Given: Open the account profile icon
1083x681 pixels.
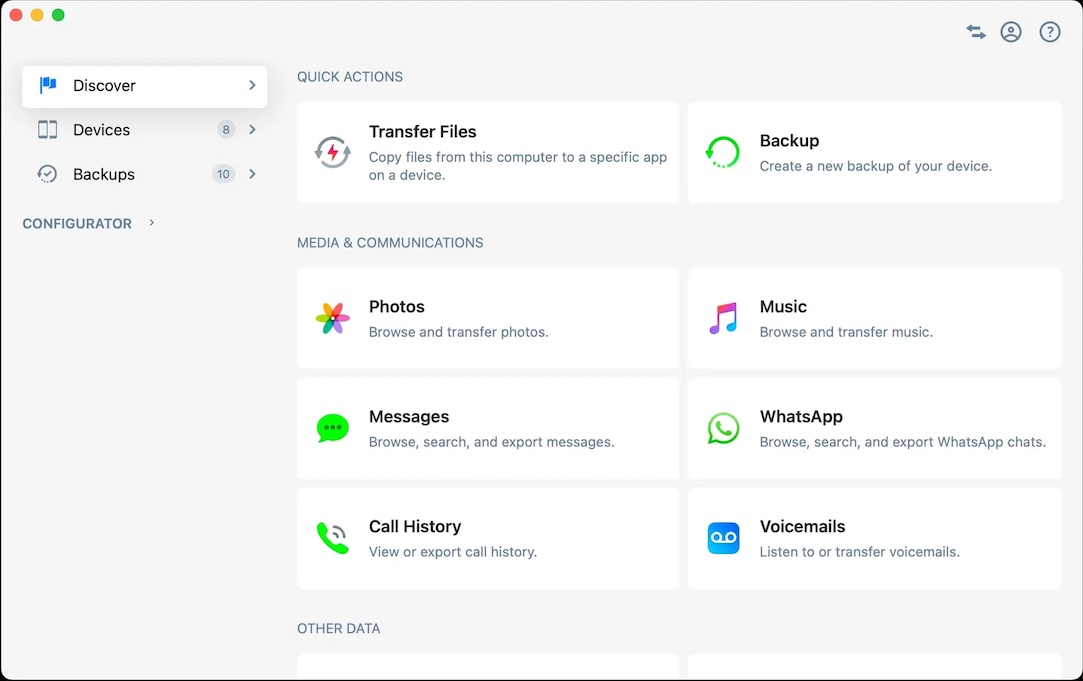Looking at the screenshot, I should 1011,32.
